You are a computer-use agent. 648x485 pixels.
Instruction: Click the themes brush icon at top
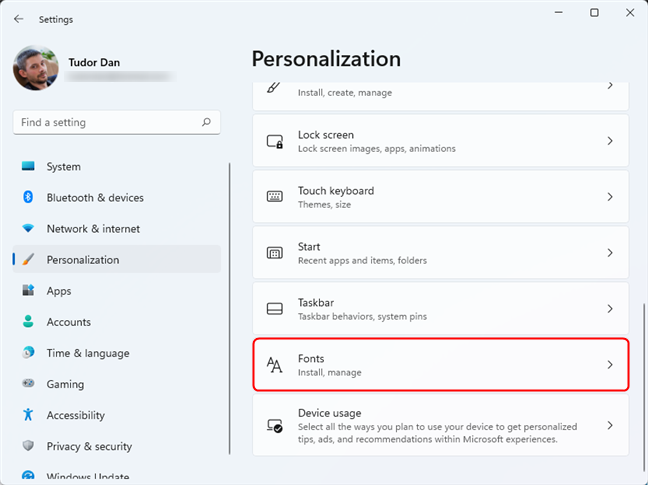tap(274, 87)
